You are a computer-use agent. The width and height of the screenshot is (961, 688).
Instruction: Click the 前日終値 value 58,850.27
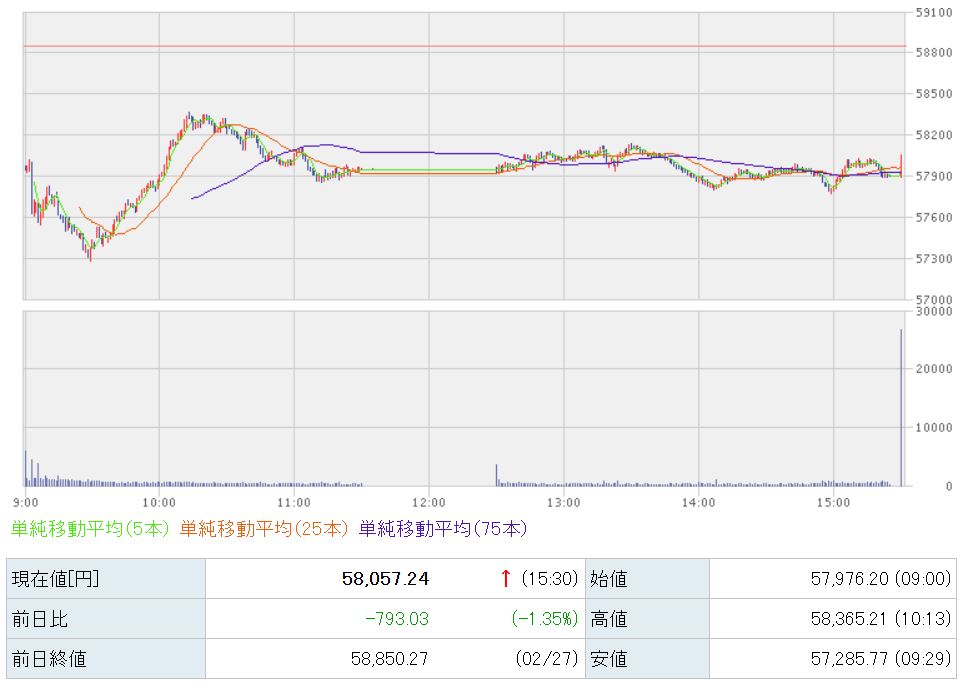[x=389, y=659]
